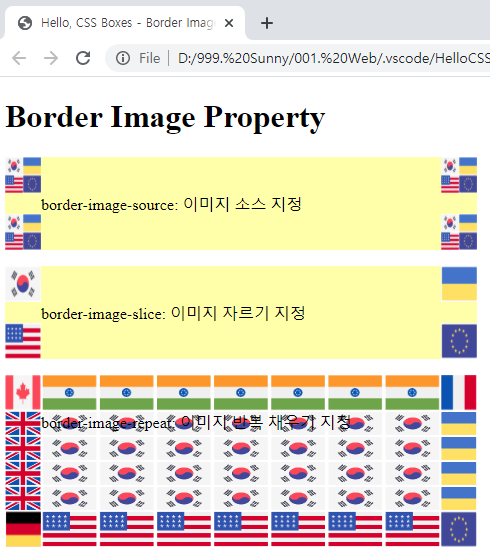The image size is (490, 558).
Task: Click the Border Image Property heading
Action: coord(165,117)
